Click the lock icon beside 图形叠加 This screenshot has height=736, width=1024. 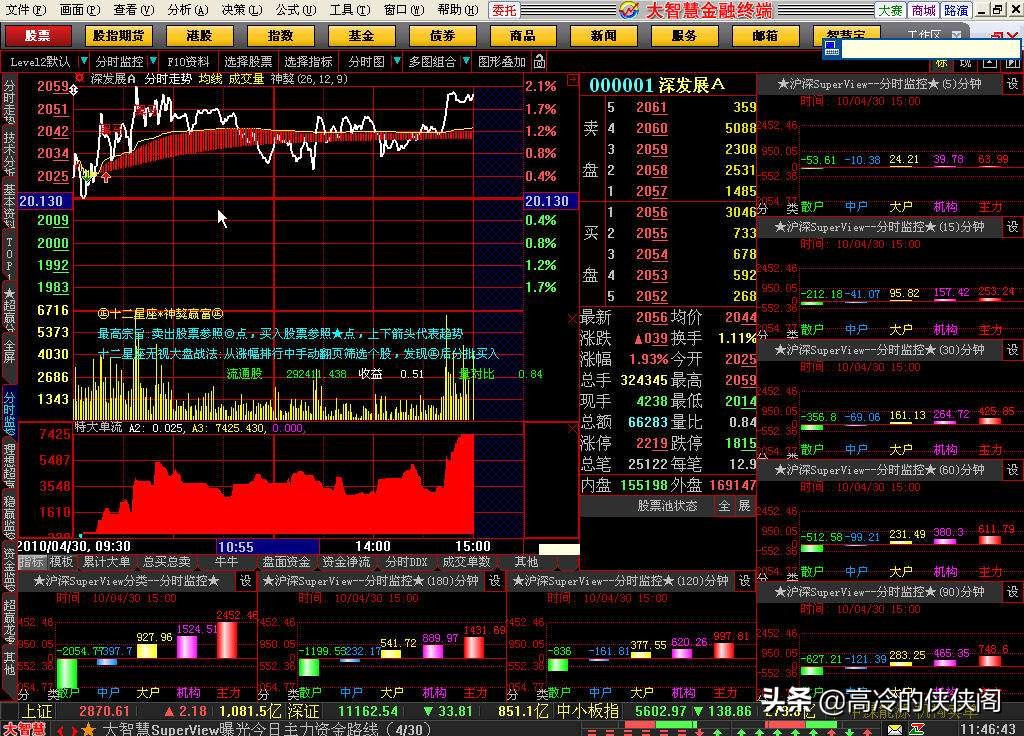(539, 62)
